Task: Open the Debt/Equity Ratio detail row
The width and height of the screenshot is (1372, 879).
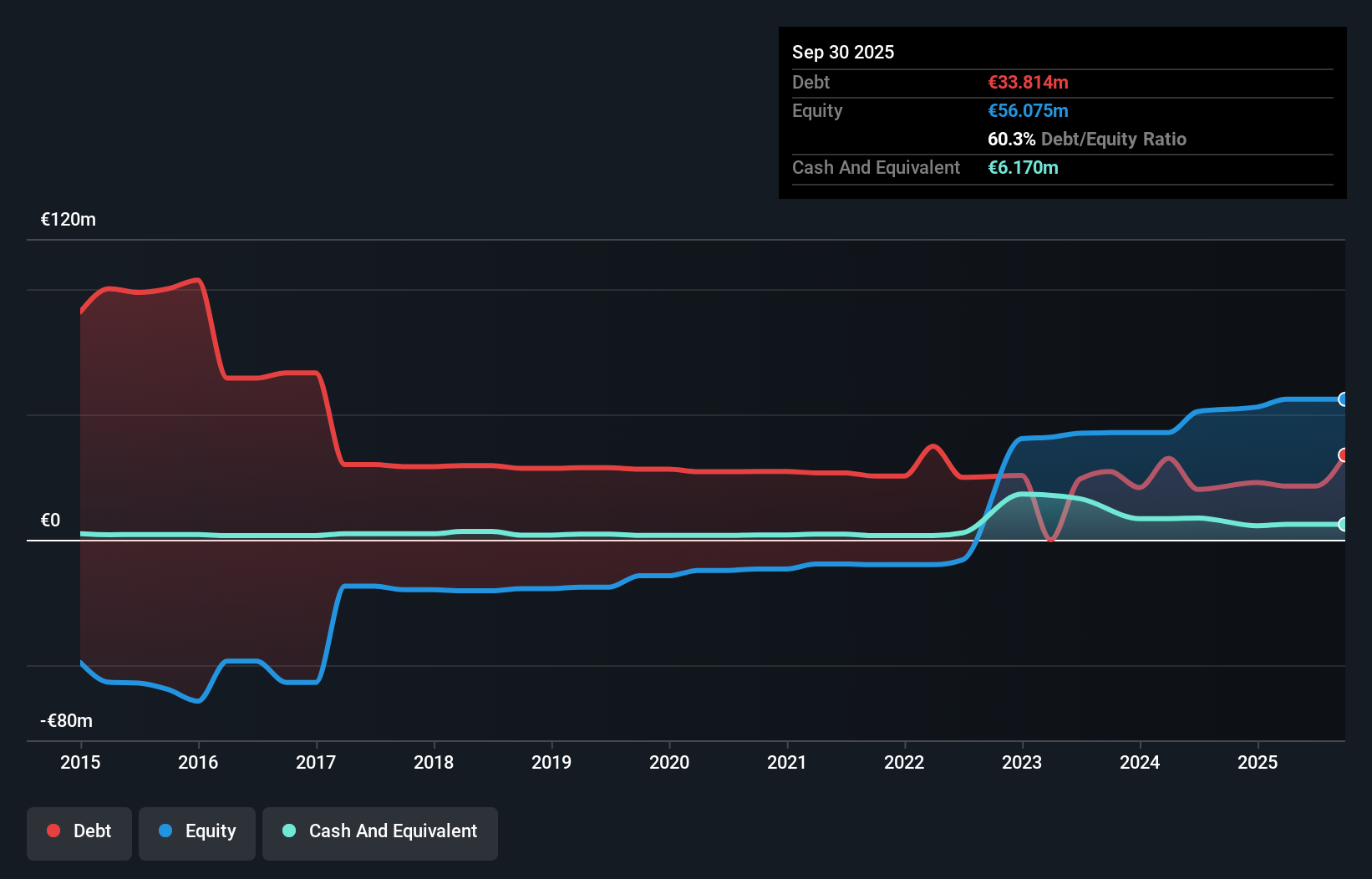Action: (1087, 139)
